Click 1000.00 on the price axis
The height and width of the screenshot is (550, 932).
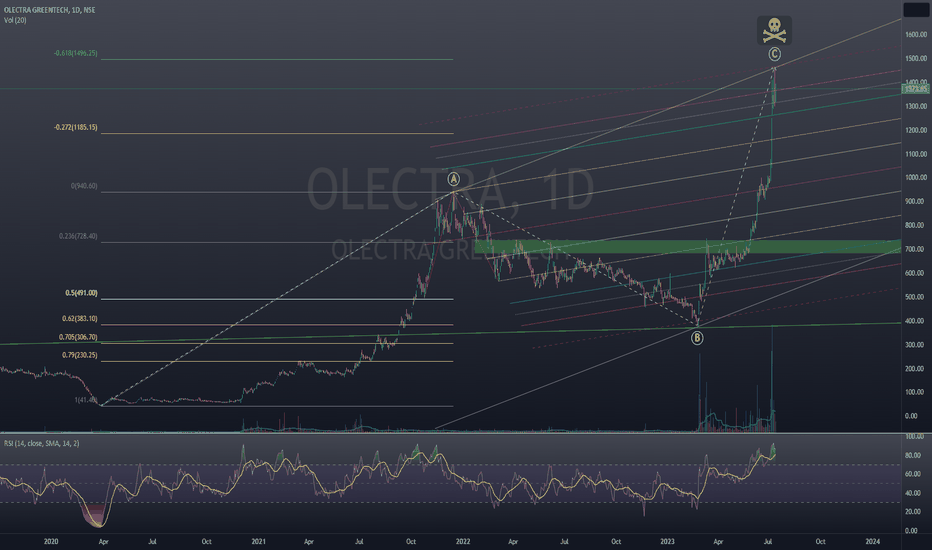pyautogui.click(x=916, y=178)
